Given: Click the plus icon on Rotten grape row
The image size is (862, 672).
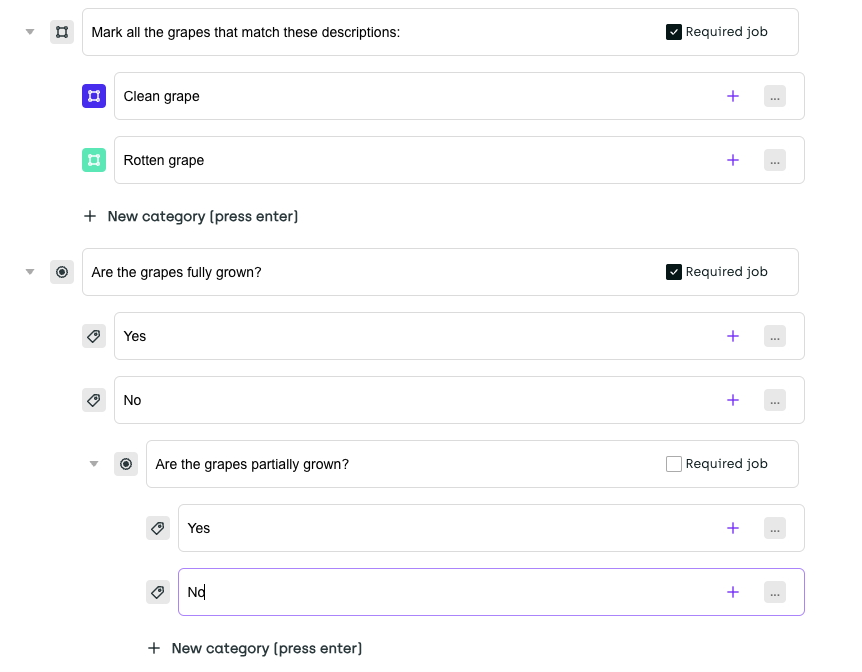Looking at the screenshot, I should pos(733,160).
